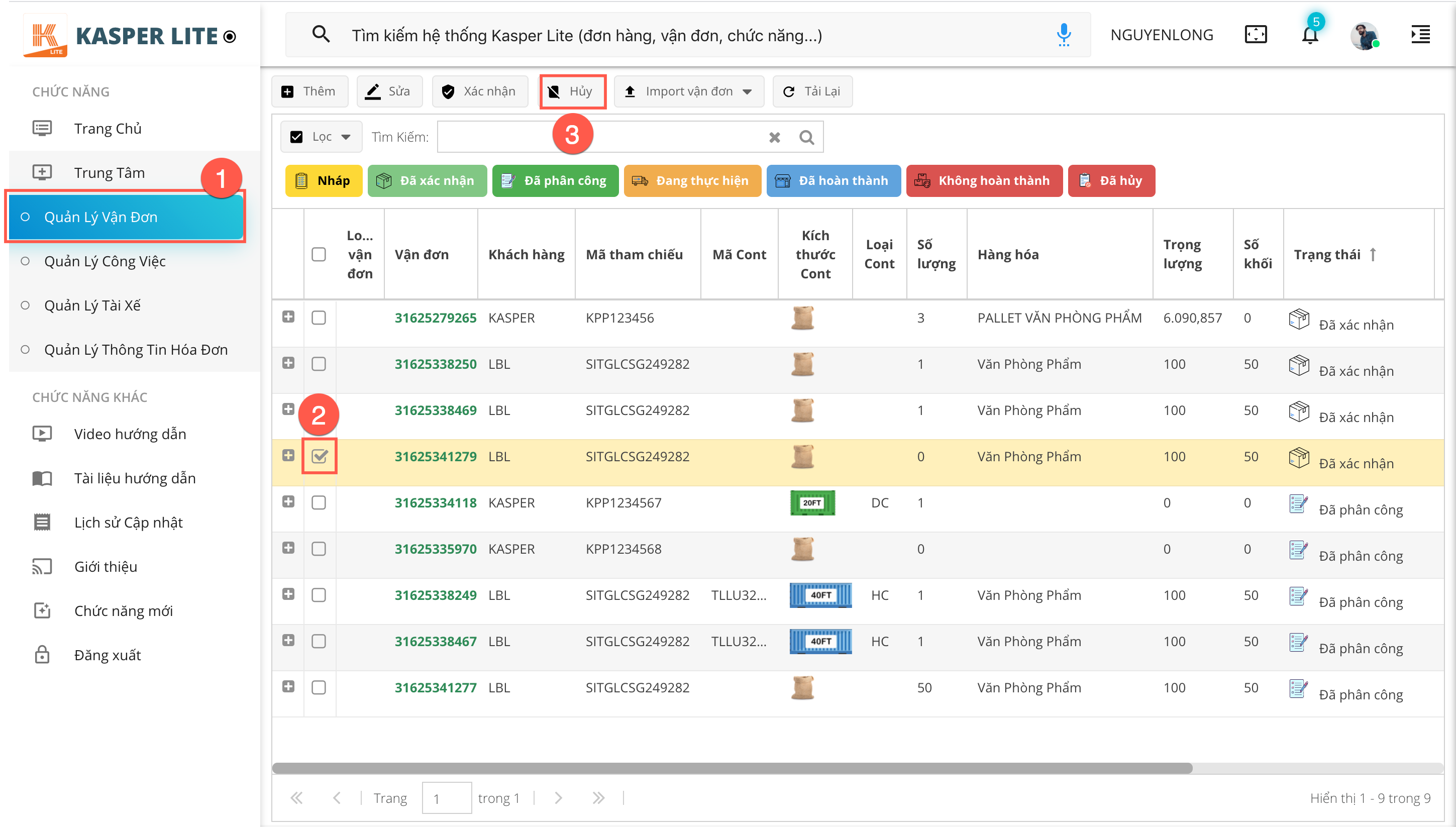Toggle the select-all checkbox in table header
Image resolution: width=1456 pixels, height=827 pixels.
pyautogui.click(x=319, y=254)
